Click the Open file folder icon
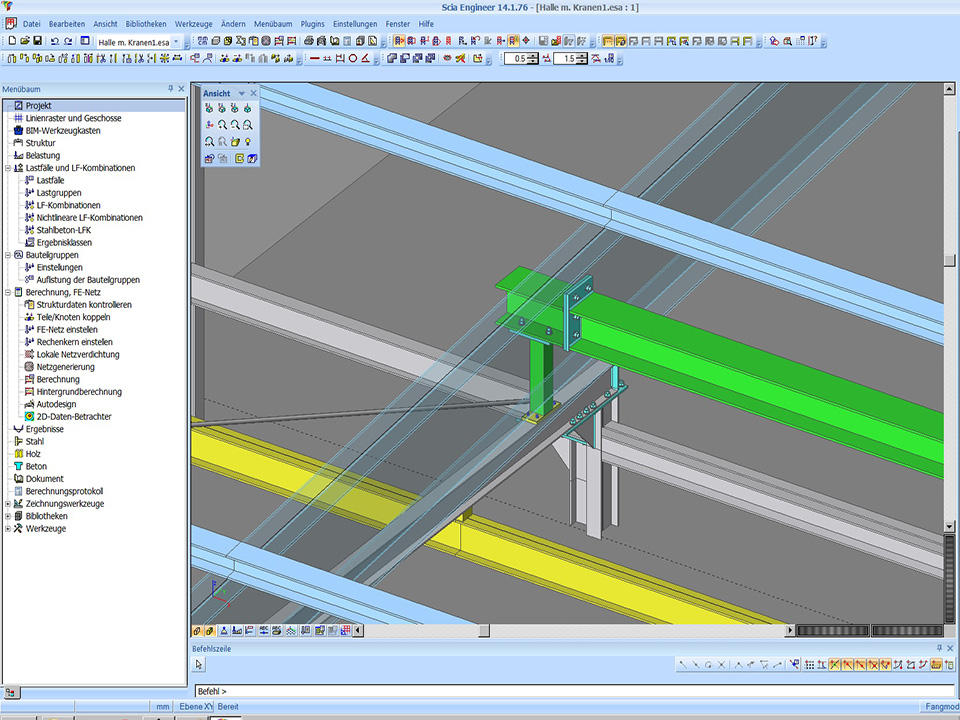The image size is (960, 720). pyautogui.click(x=24, y=41)
